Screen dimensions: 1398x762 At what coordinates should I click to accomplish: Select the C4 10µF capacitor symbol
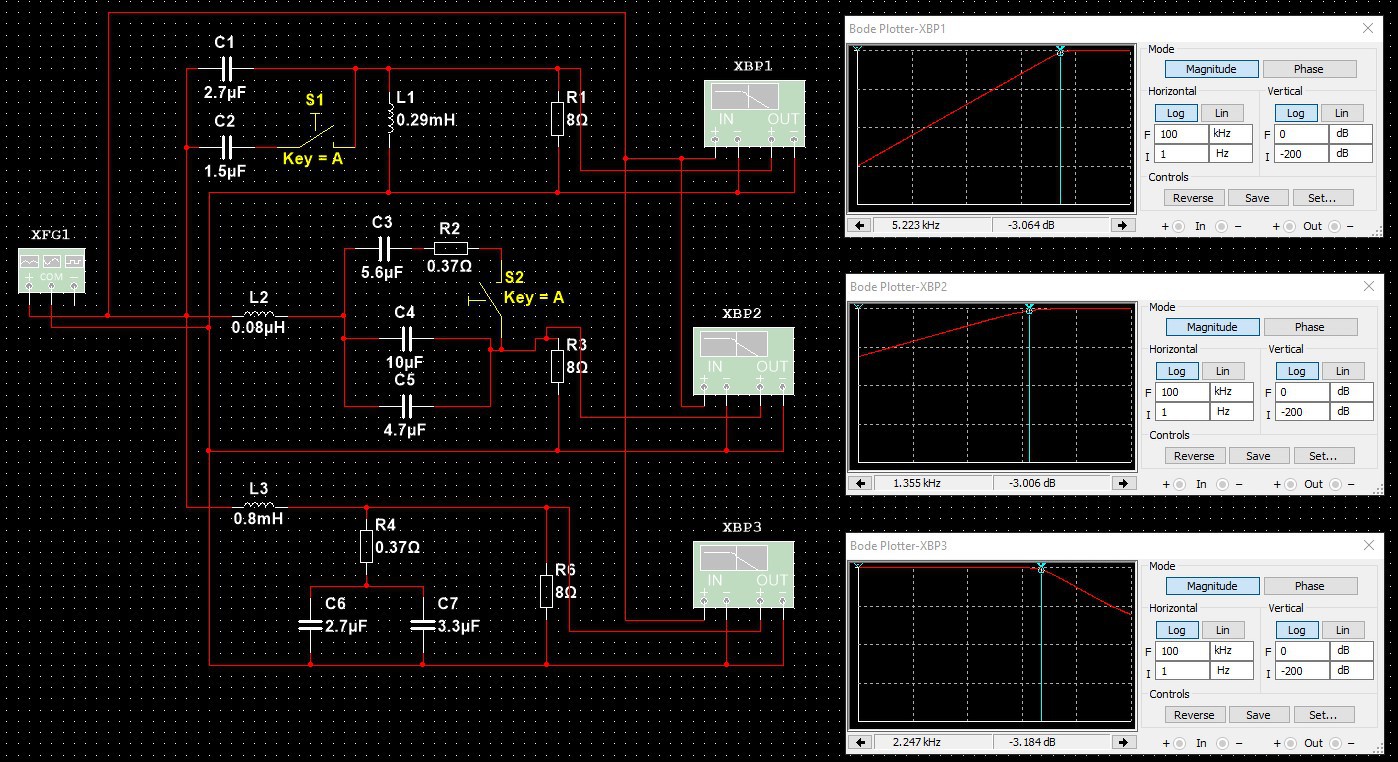[x=405, y=338]
